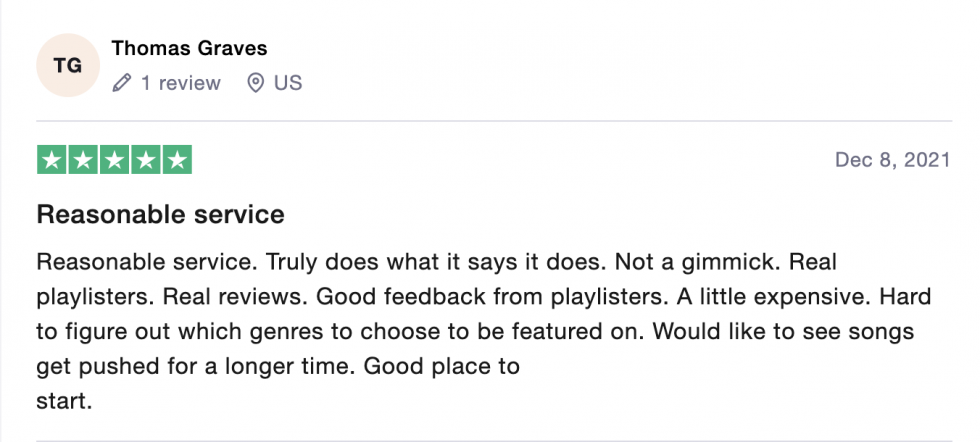This screenshot has height=442, width=980.
Task: Click the Dec 8, 2021 date
Action: point(892,160)
